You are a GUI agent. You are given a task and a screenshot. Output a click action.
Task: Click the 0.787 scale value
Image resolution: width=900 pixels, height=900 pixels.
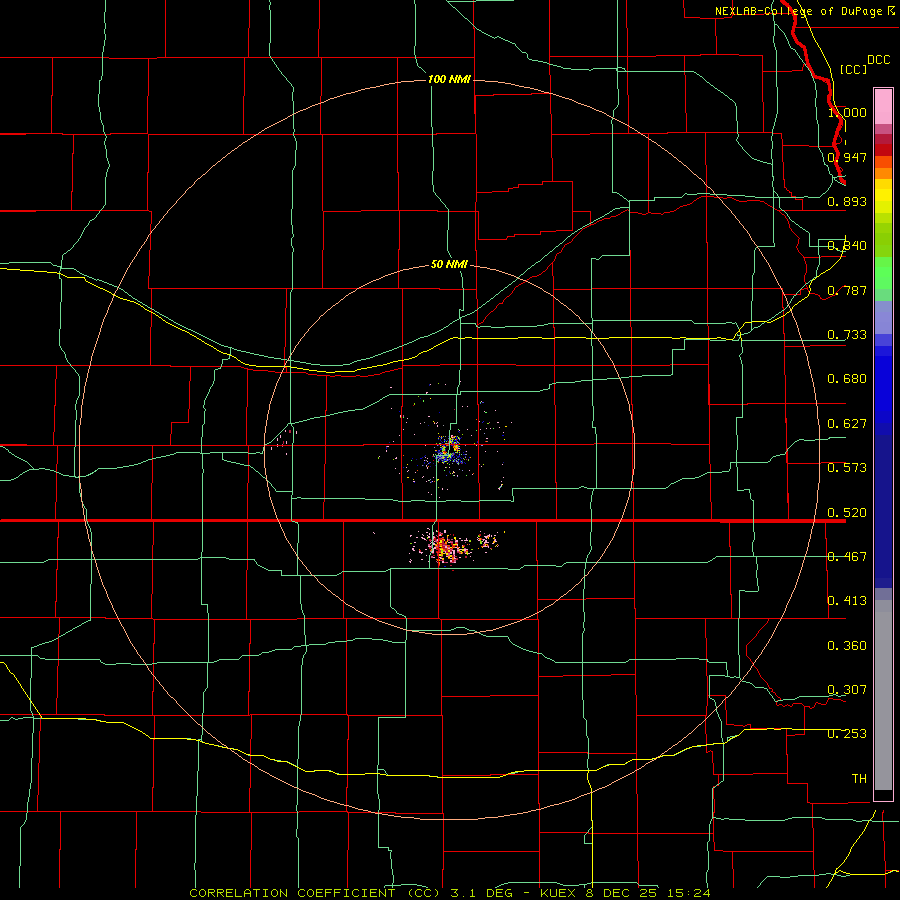[847, 290]
